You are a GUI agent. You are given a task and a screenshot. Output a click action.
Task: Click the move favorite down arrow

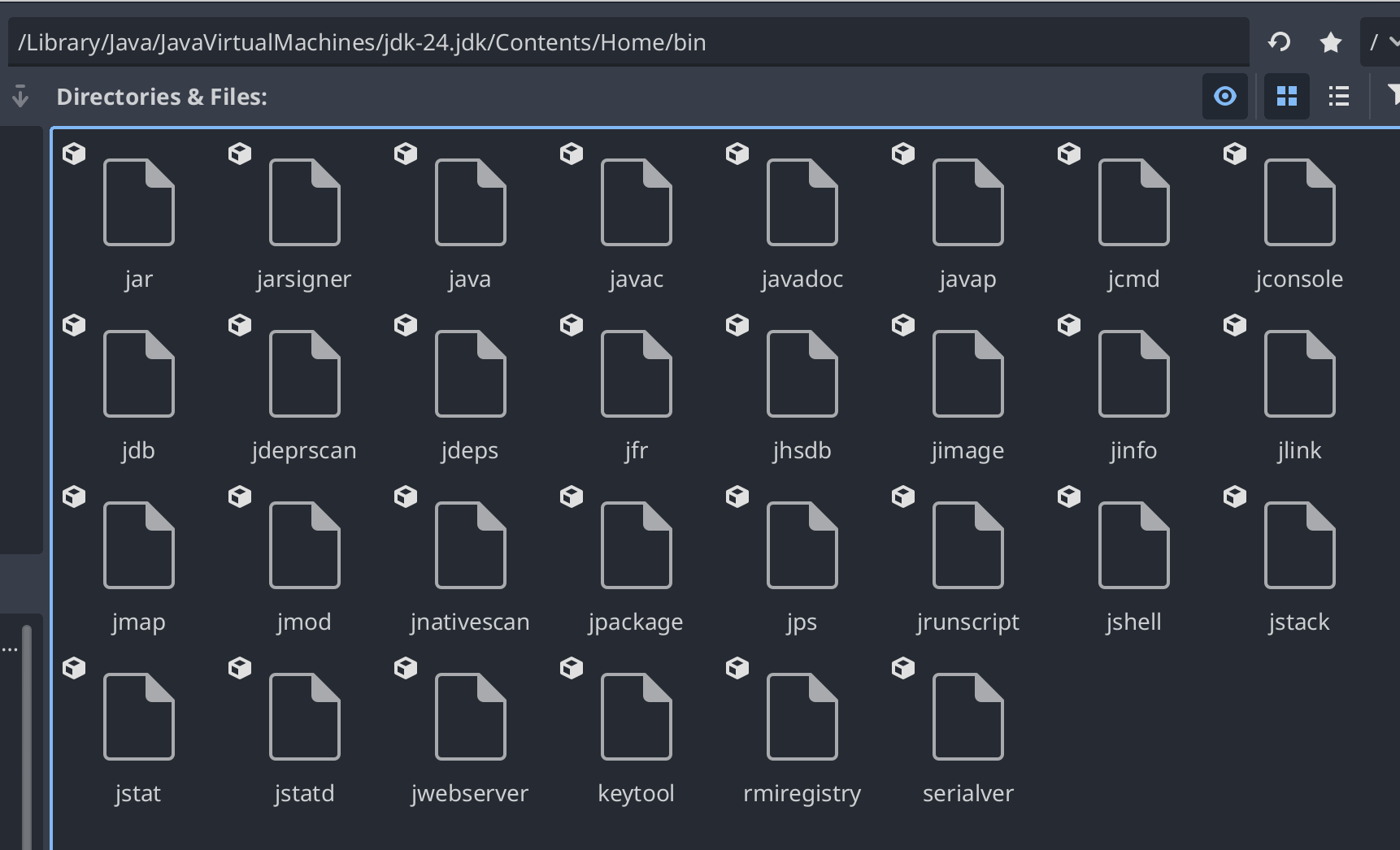(20, 96)
